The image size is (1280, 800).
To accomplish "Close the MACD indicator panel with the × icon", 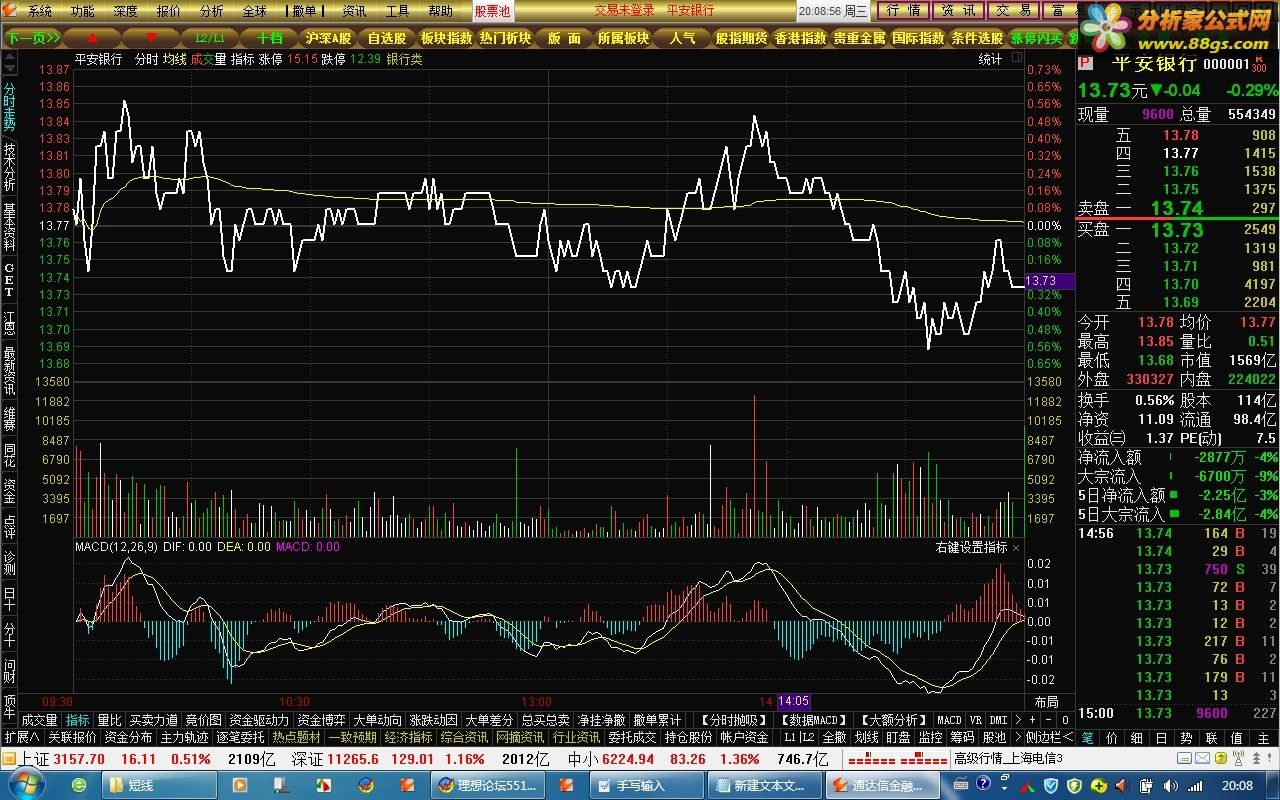I will (1016, 548).
